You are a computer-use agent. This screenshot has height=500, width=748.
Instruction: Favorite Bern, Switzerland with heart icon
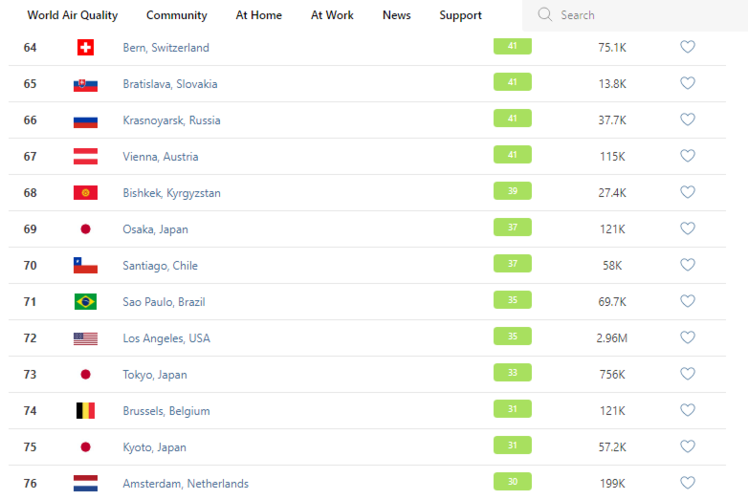(x=687, y=47)
